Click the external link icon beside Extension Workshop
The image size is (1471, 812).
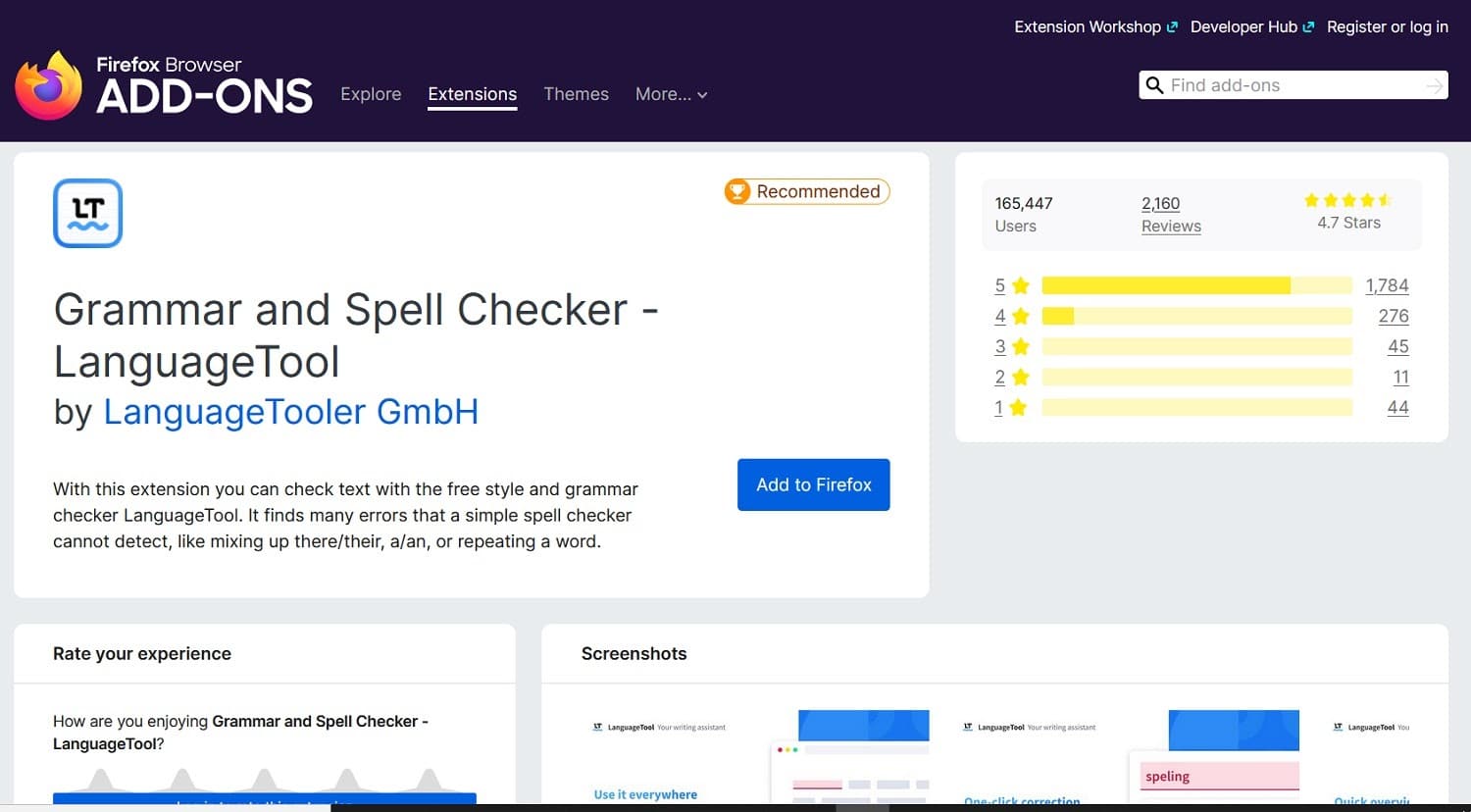(1174, 26)
